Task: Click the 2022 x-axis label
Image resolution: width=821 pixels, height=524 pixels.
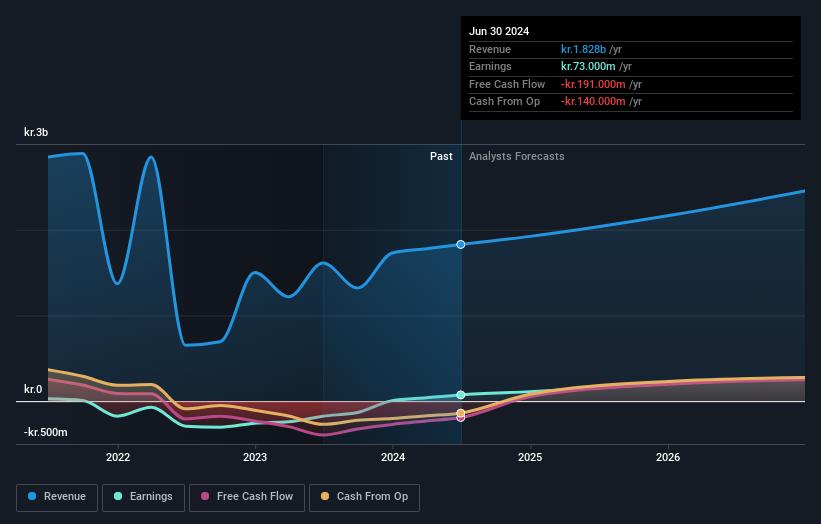Action: tap(118, 457)
